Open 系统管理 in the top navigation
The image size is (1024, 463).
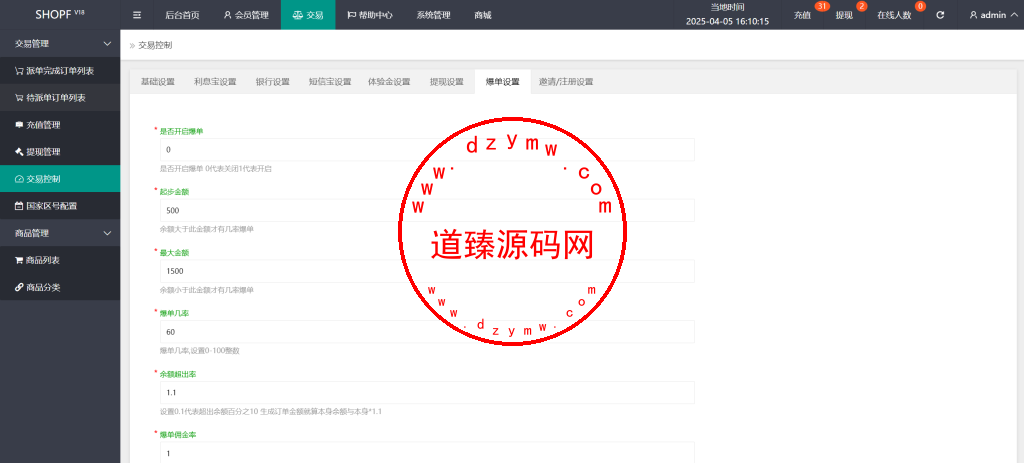point(433,15)
